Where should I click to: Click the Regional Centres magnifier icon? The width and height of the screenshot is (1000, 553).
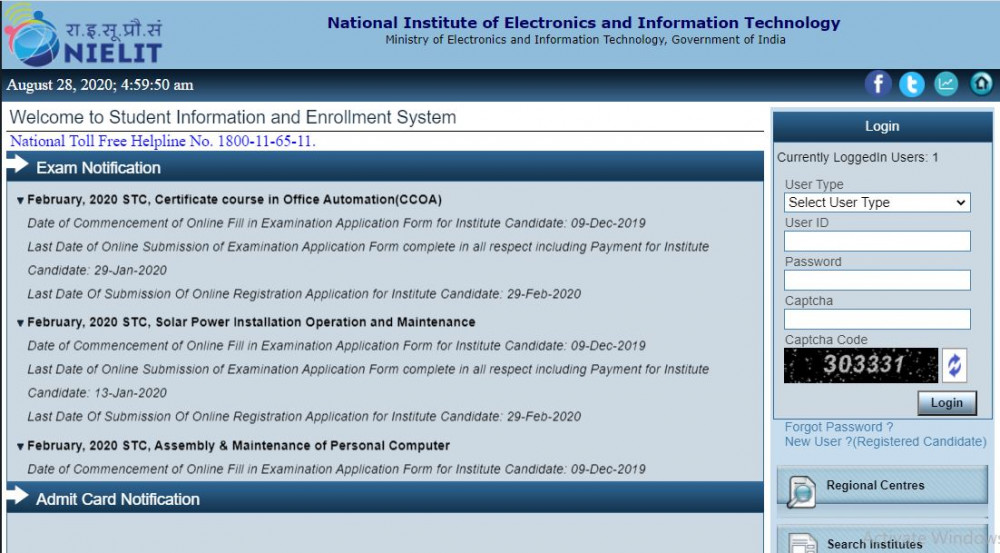click(x=801, y=490)
